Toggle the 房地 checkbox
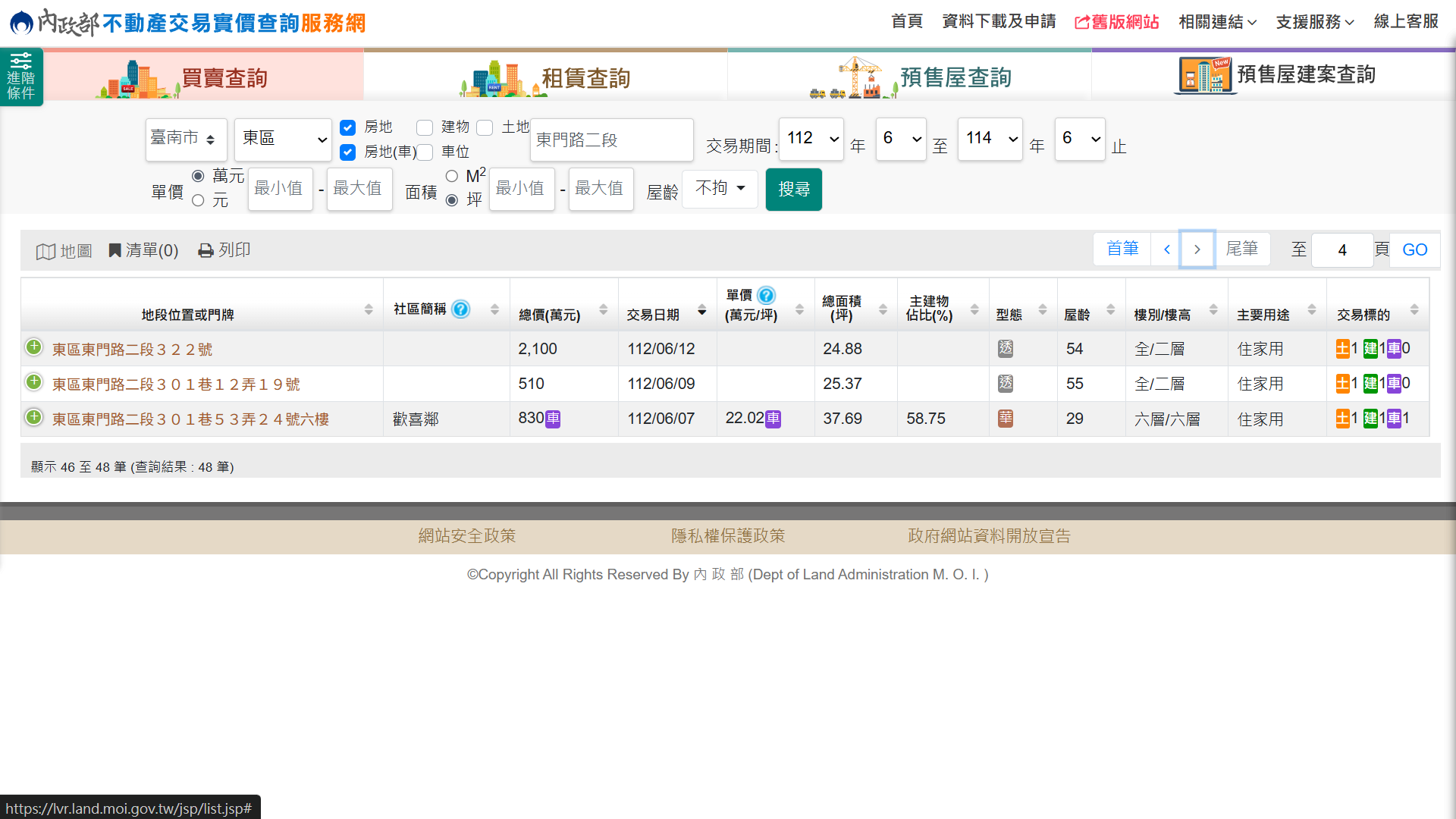Image resolution: width=1456 pixels, height=819 pixels. [x=348, y=127]
